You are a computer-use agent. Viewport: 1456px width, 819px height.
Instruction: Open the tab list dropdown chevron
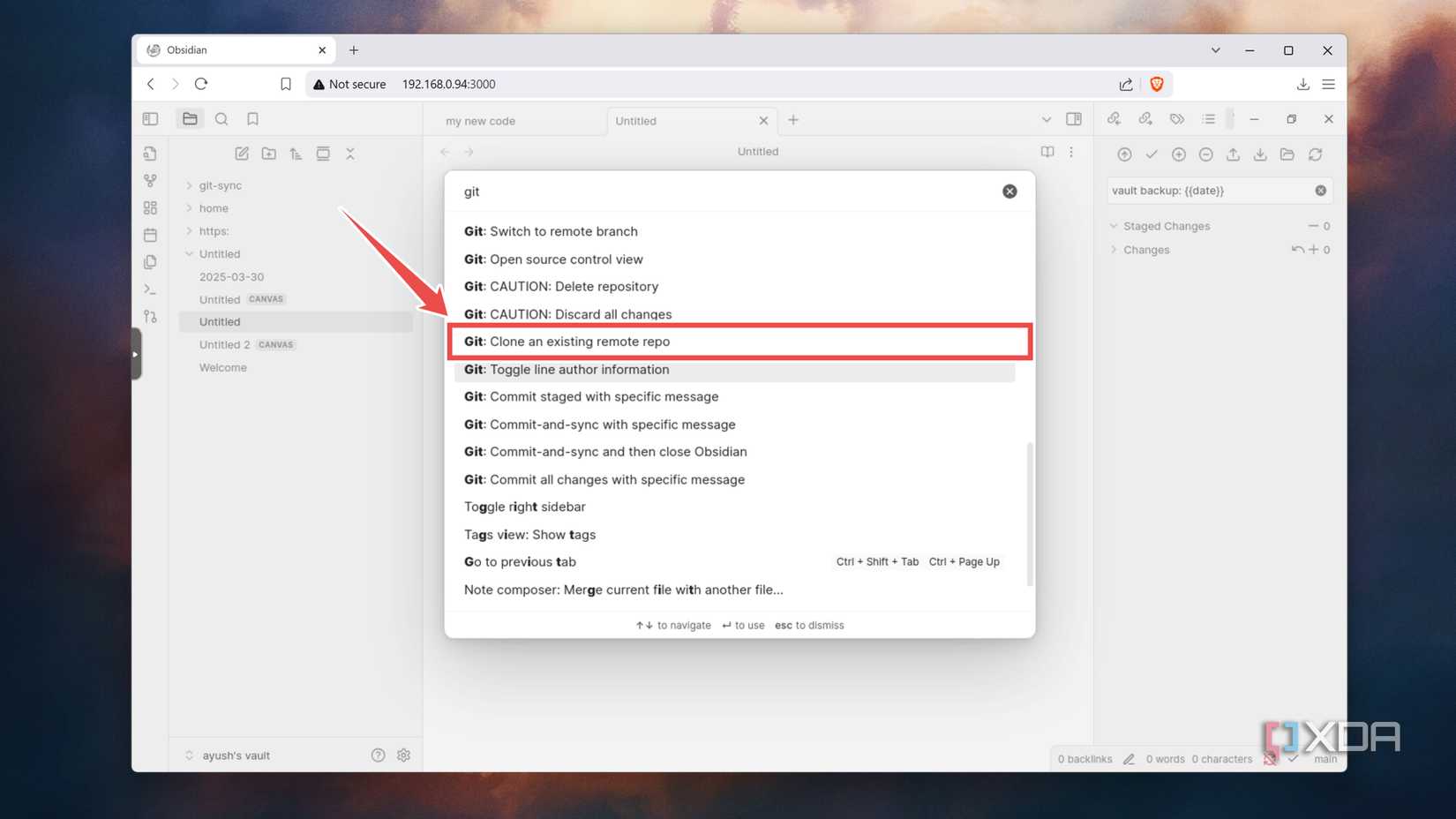point(1046,120)
